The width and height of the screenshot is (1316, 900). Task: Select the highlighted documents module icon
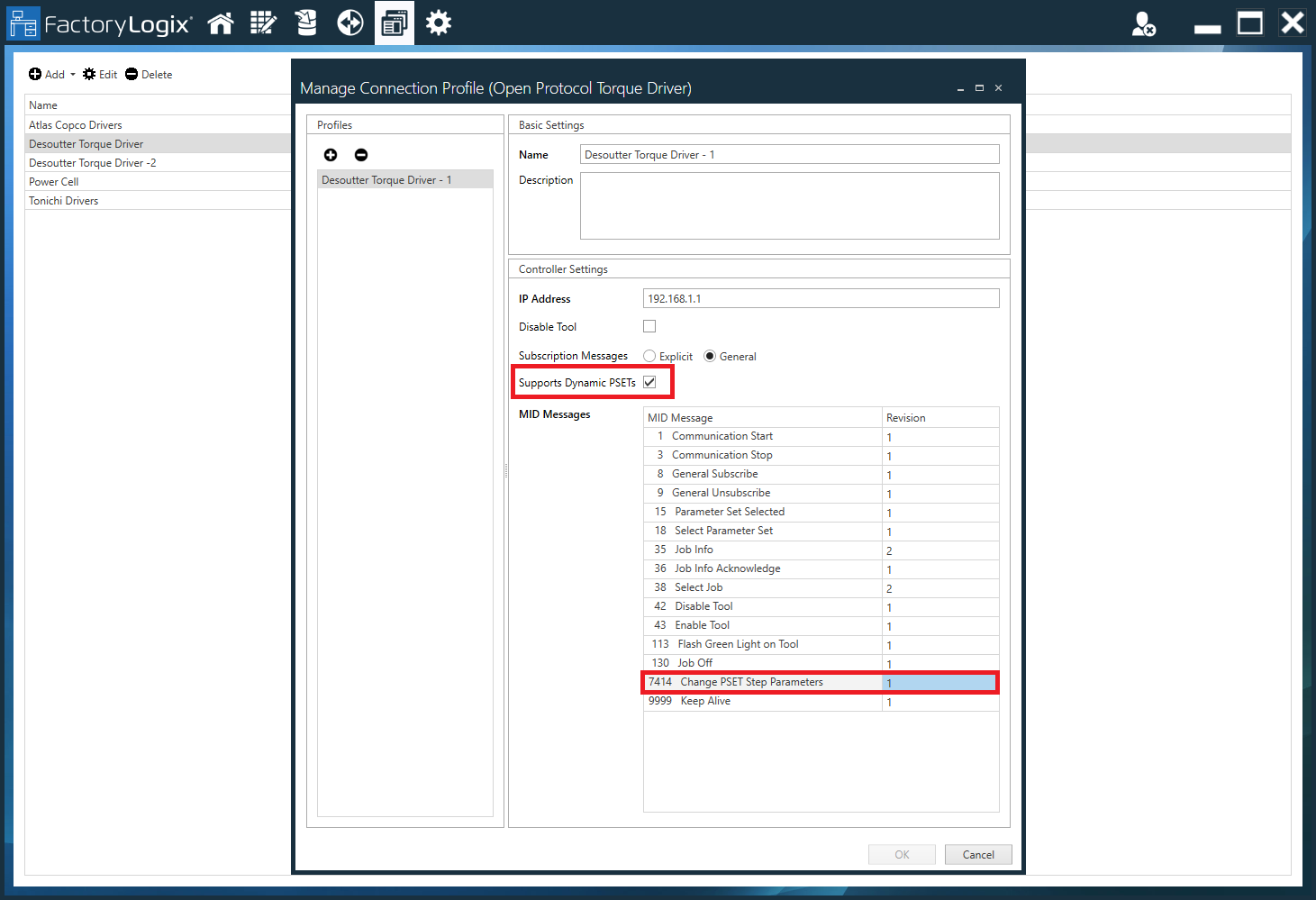click(x=394, y=23)
